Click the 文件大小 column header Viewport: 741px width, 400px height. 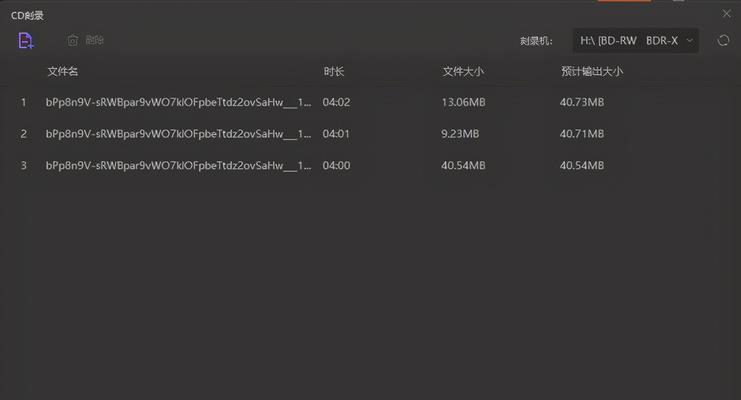point(463,71)
